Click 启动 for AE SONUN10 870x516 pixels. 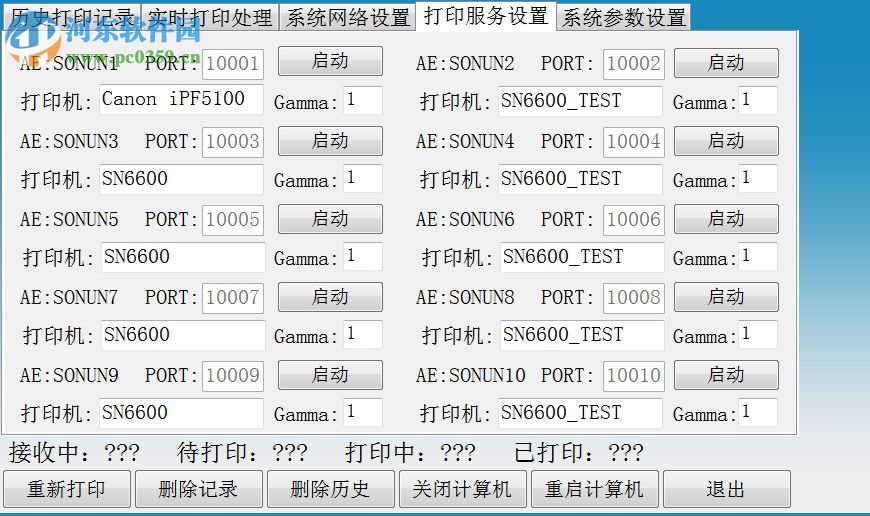(726, 375)
